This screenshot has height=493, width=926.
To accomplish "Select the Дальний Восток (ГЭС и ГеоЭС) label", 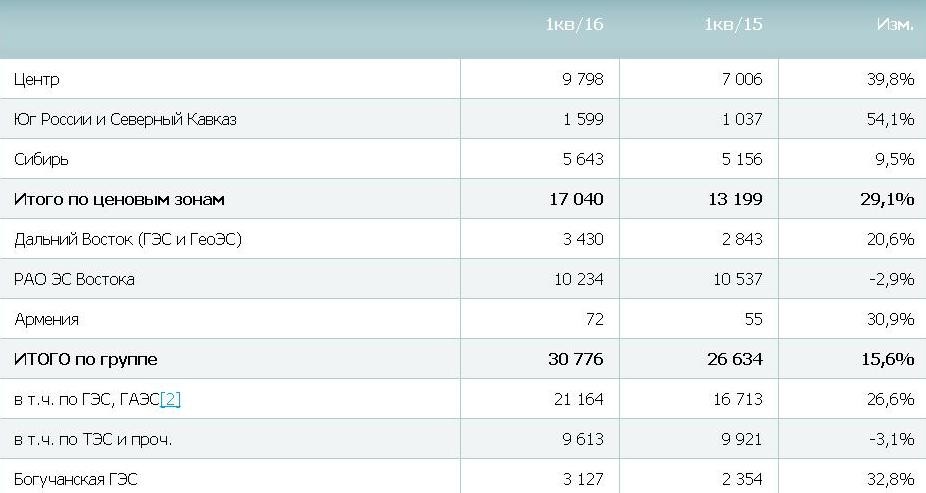I will pyautogui.click(x=128, y=239).
